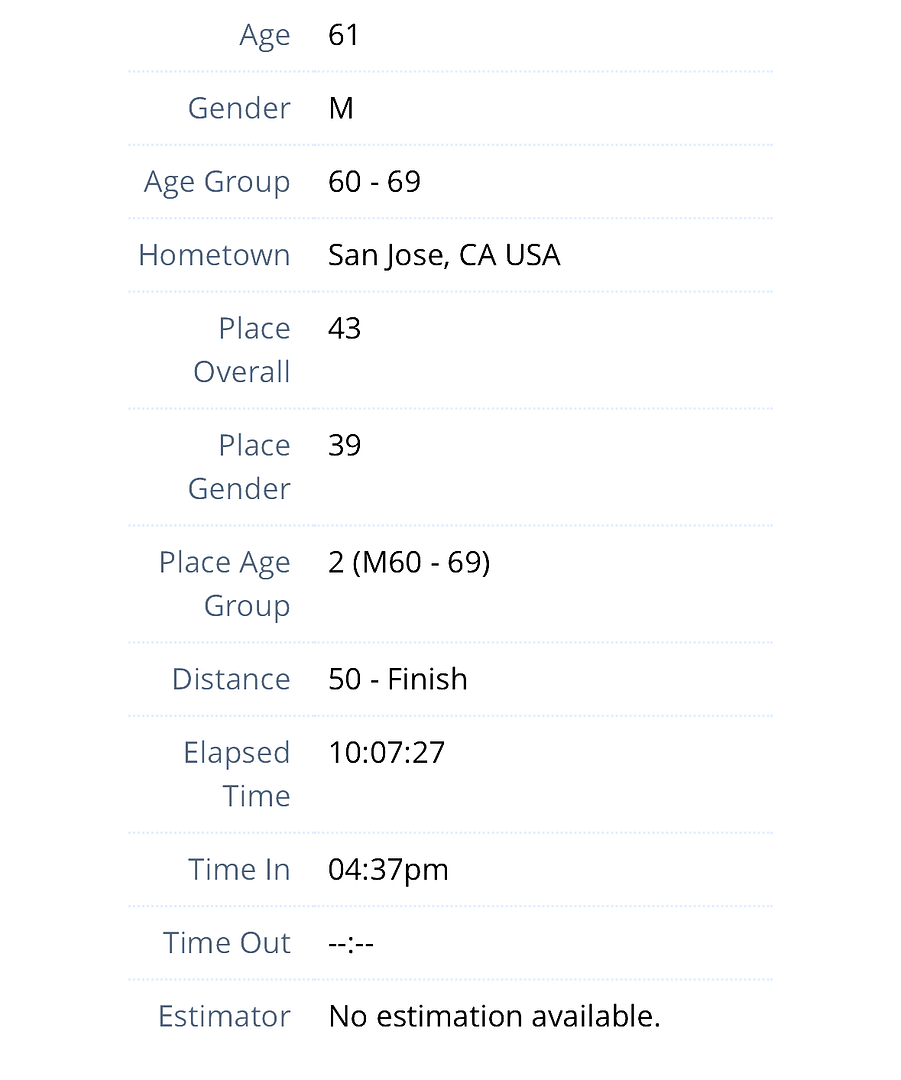Click the Elapsed Time label
The width and height of the screenshot is (901, 1080).
(237, 774)
